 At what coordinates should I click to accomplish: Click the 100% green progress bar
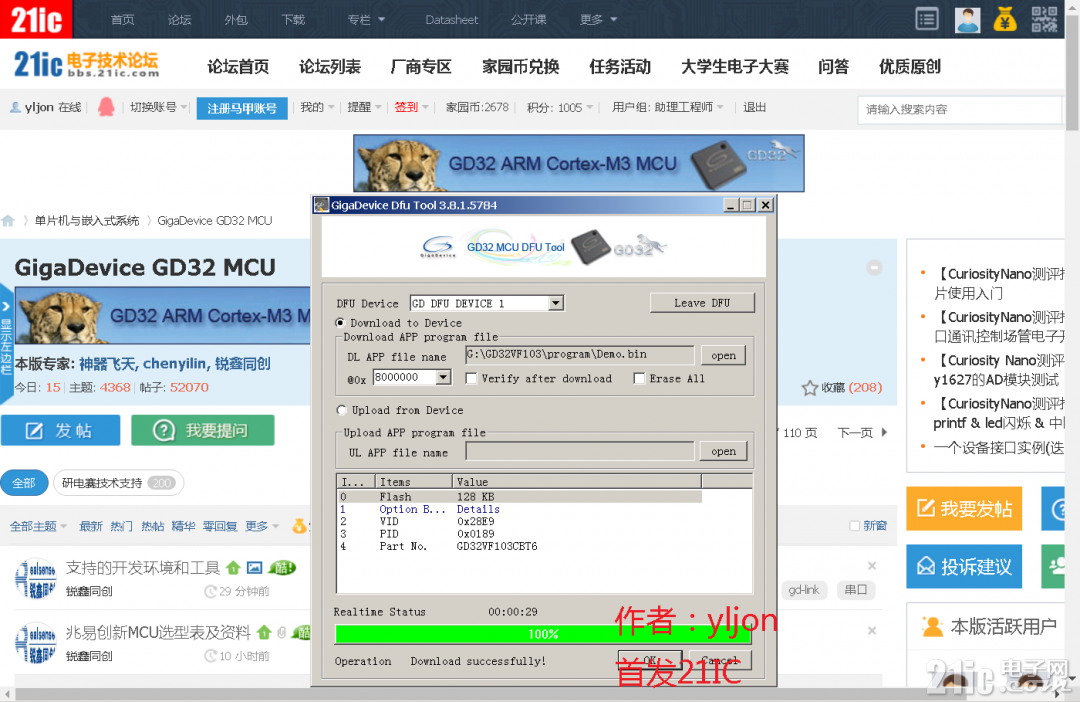coord(543,634)
